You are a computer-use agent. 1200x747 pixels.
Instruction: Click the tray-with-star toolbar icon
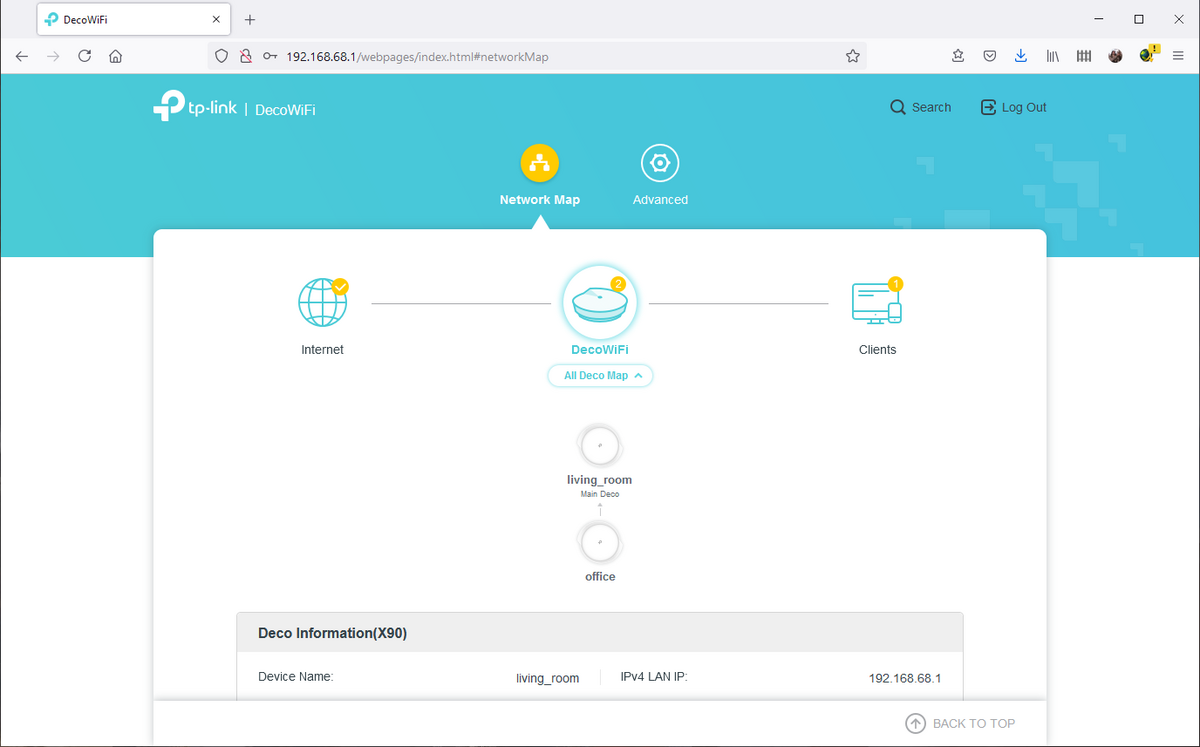pyautogui.click(x=958, y=57)
